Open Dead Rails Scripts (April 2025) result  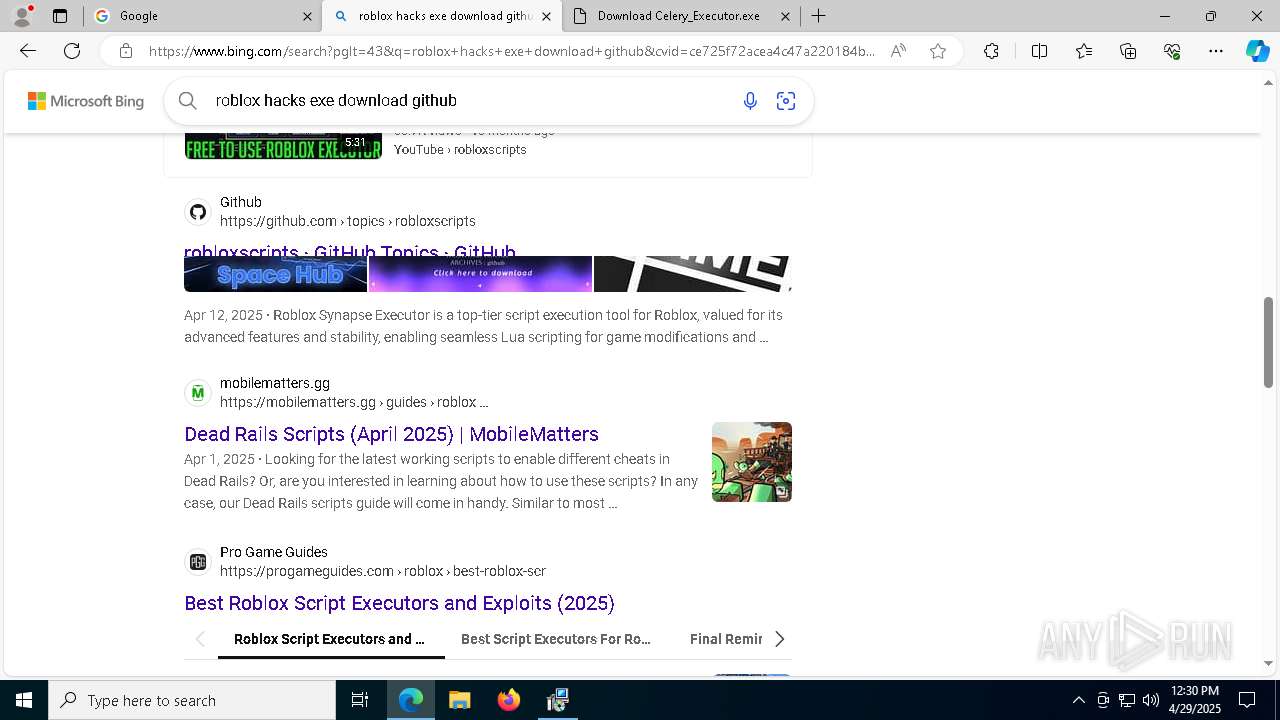point(391,434)
